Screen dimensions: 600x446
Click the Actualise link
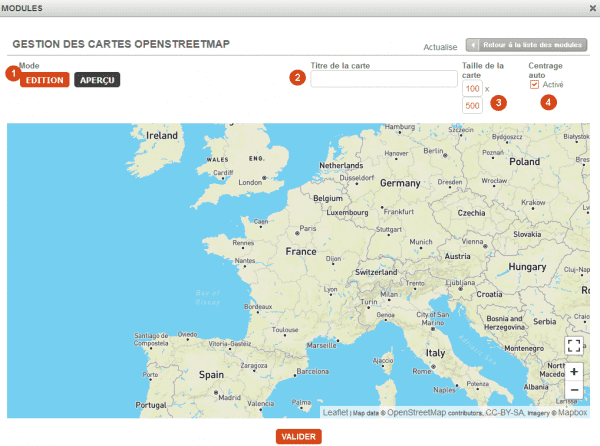(440, 47)
